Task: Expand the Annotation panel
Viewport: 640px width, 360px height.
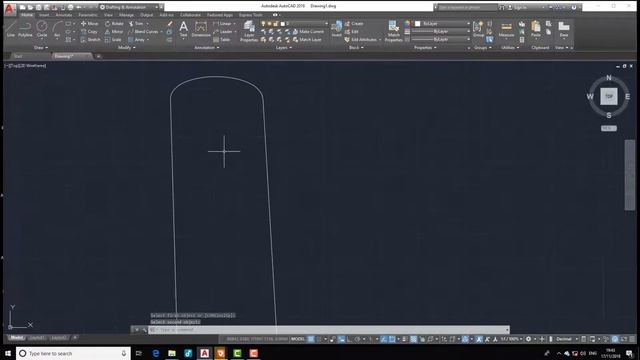Action: [x=207, y=48]
